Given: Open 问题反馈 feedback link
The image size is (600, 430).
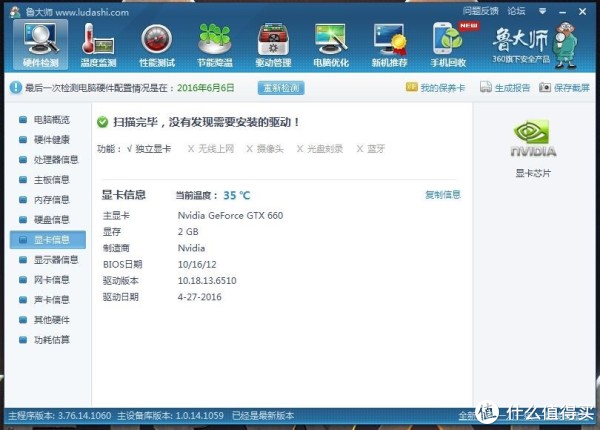Looking at the screenshot, I should [481, 11].
